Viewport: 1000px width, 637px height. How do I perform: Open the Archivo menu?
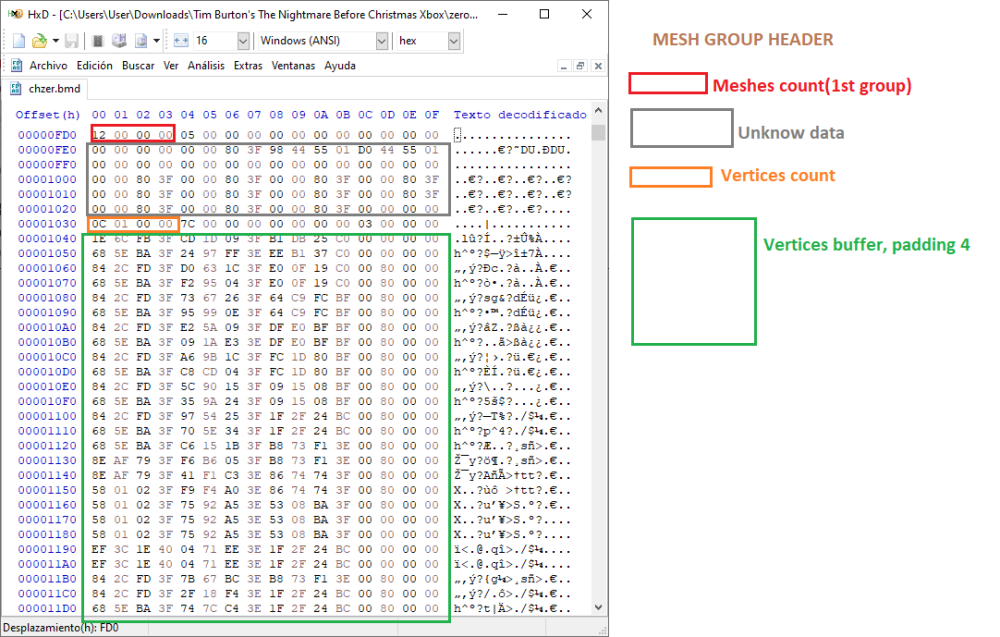pos(49,65)
